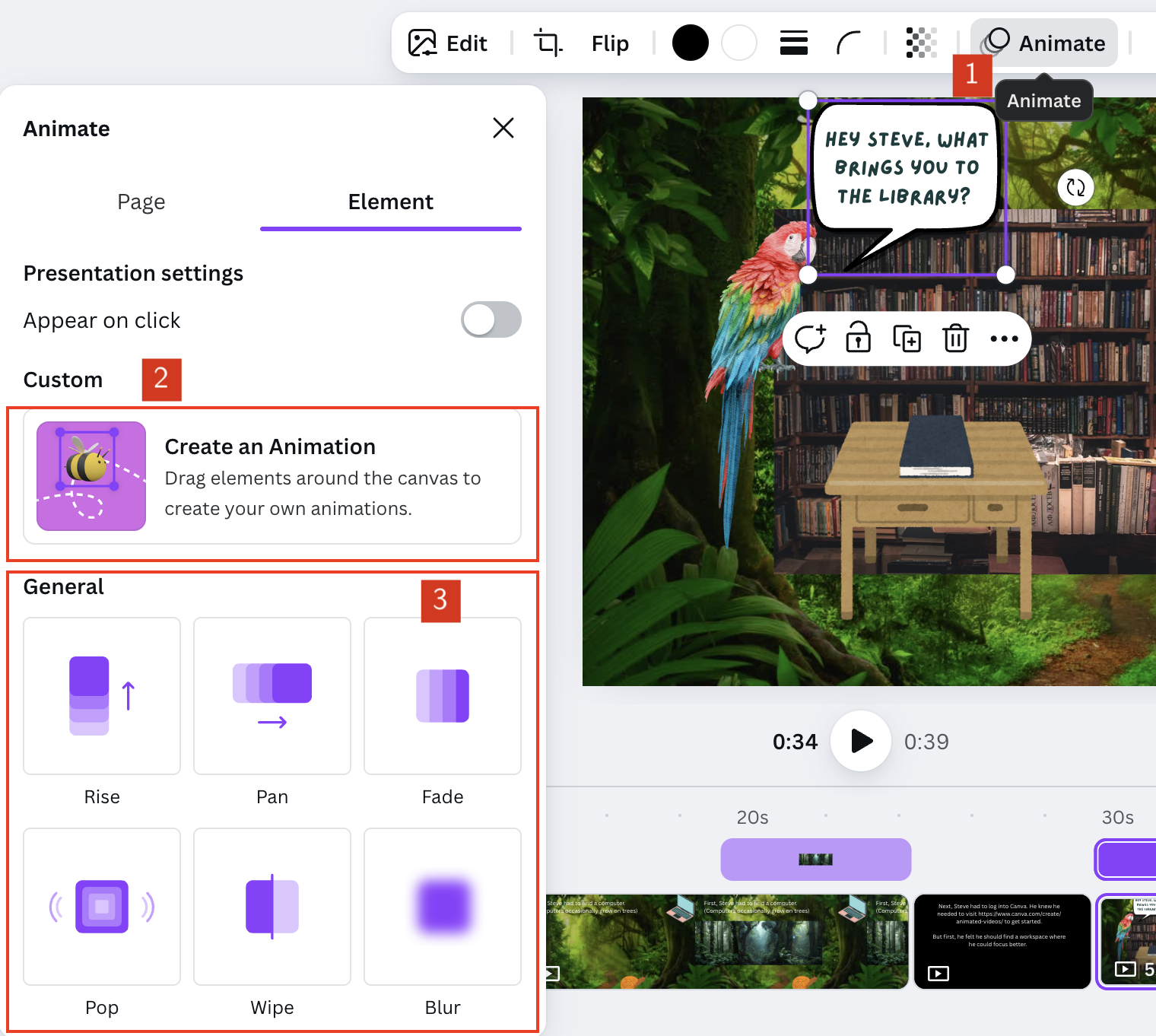Select the corner rounding icon

(x=848, y=43)
